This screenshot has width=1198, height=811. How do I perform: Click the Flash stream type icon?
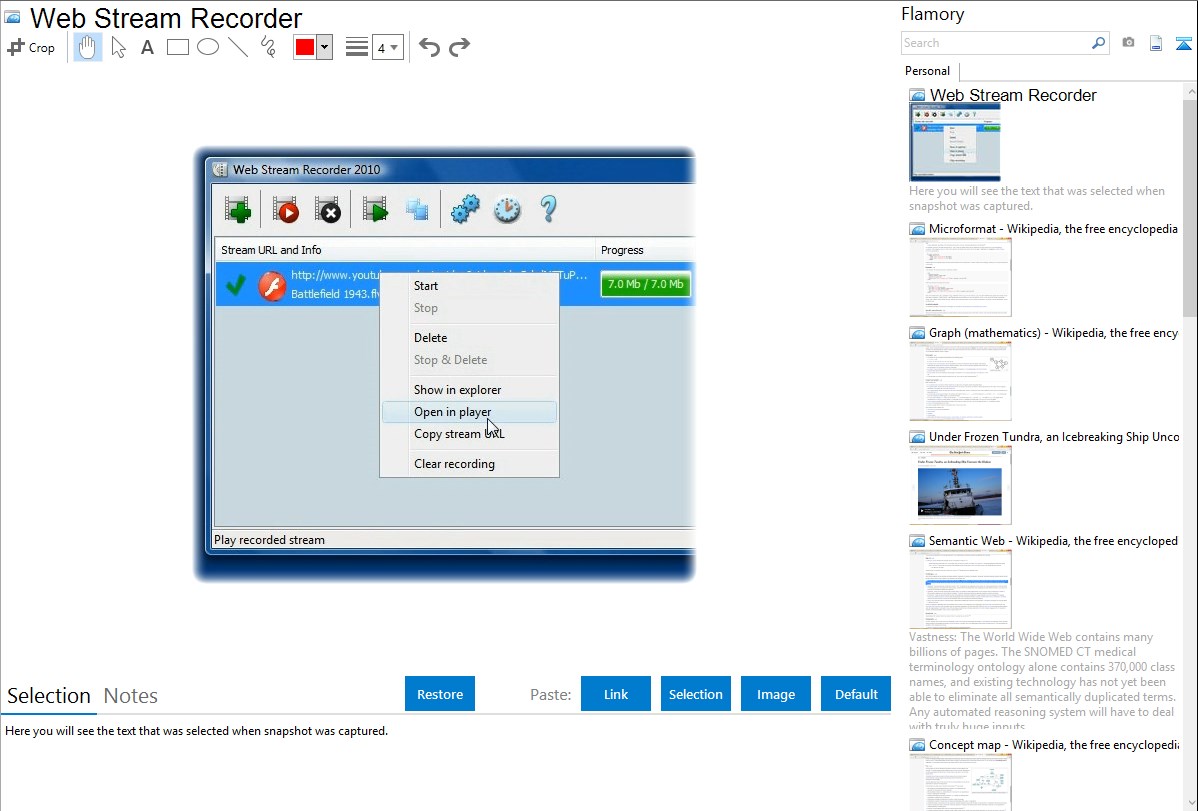tap(272, 286)
